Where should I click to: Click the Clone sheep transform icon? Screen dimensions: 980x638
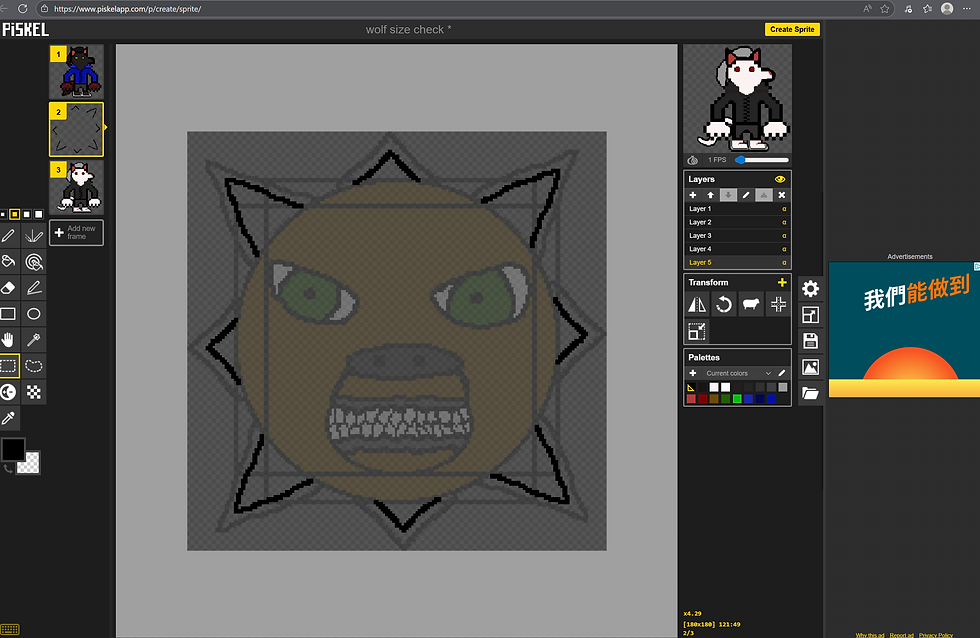[x=751, y=304]
